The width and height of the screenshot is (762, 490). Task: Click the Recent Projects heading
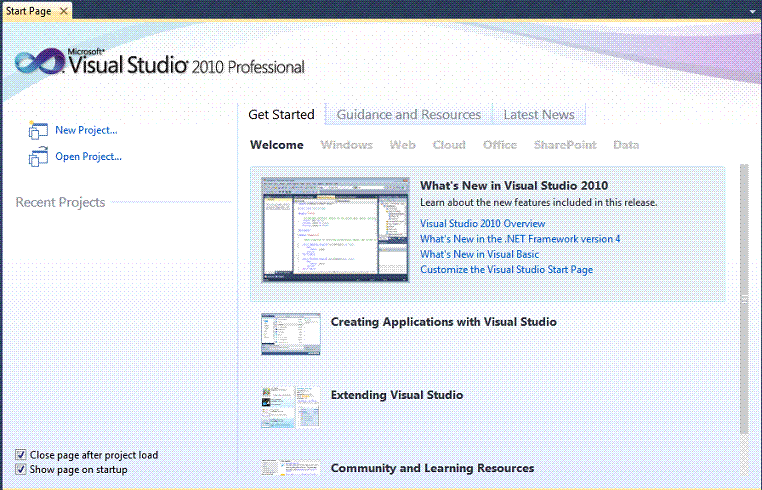(60, 202)
